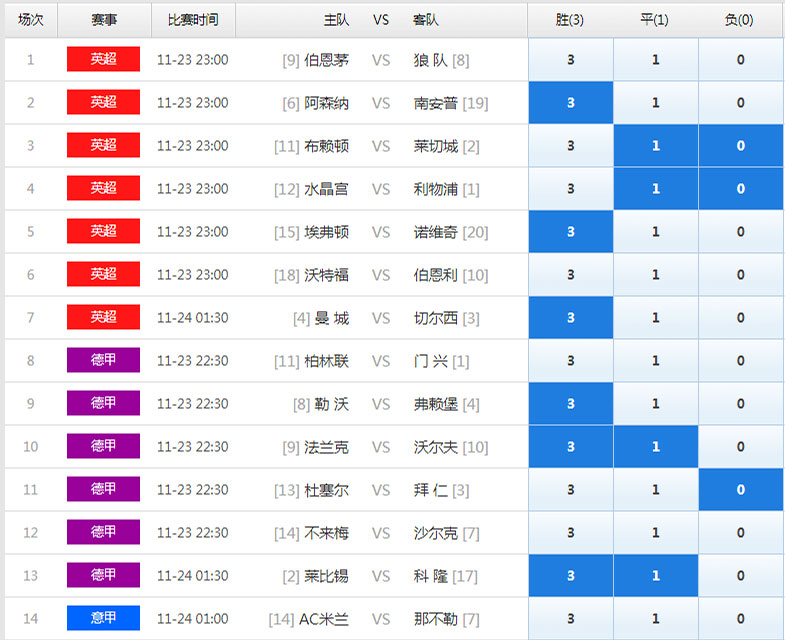Toggle win (3) for 勒沃 vs 弗赖堡

[571, 404]
